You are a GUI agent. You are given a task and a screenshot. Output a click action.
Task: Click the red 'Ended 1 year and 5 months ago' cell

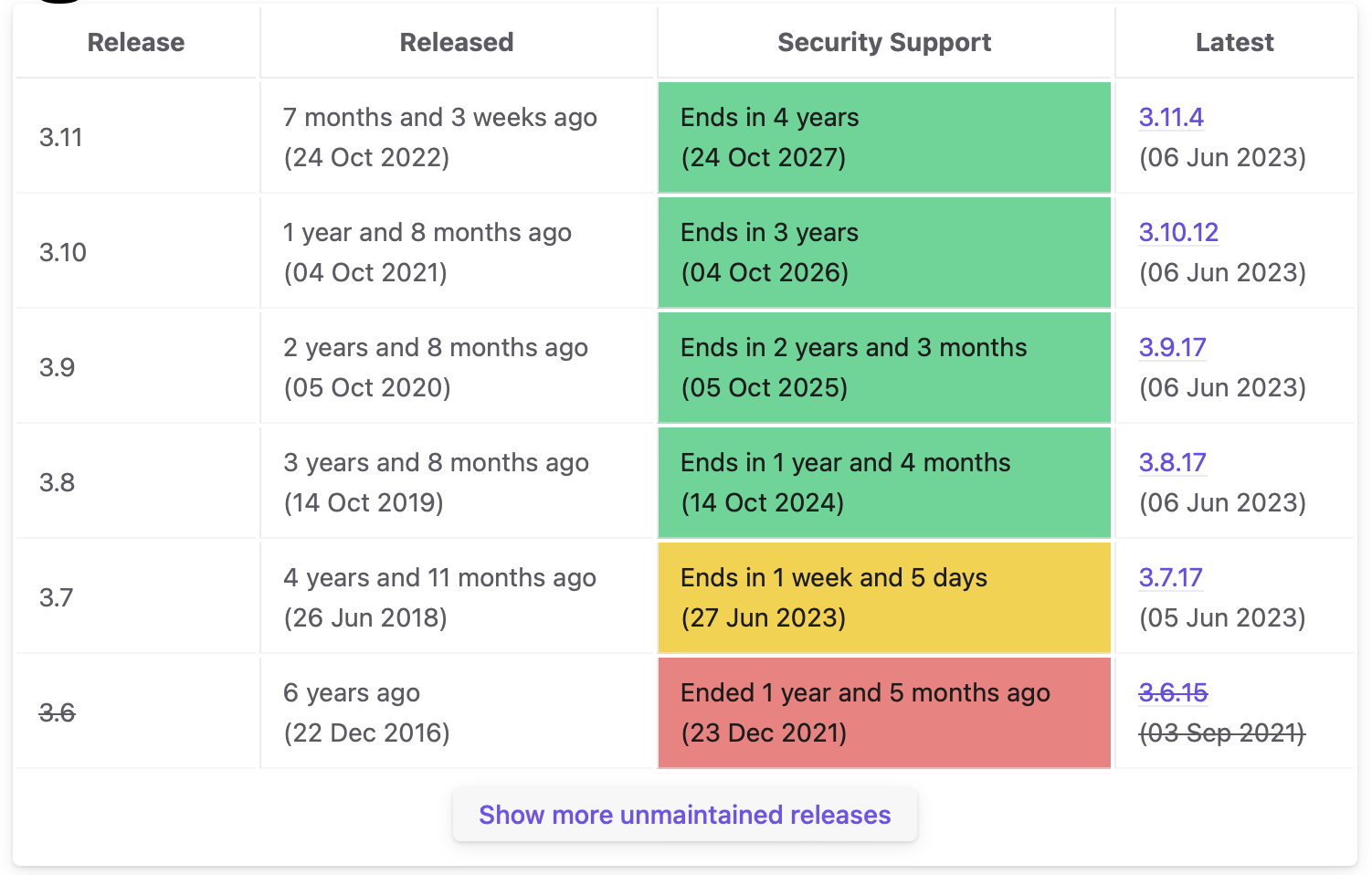click(x=883, y=712)
